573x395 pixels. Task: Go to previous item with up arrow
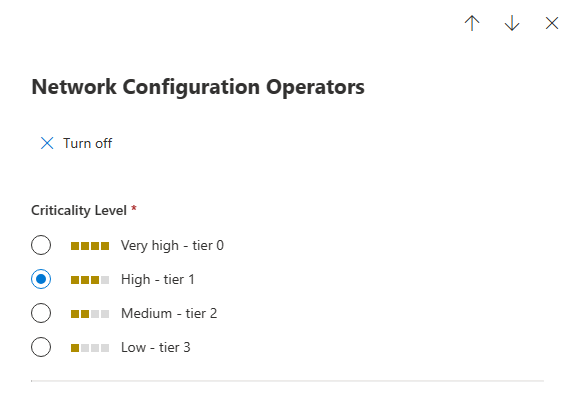click(472, 23)
